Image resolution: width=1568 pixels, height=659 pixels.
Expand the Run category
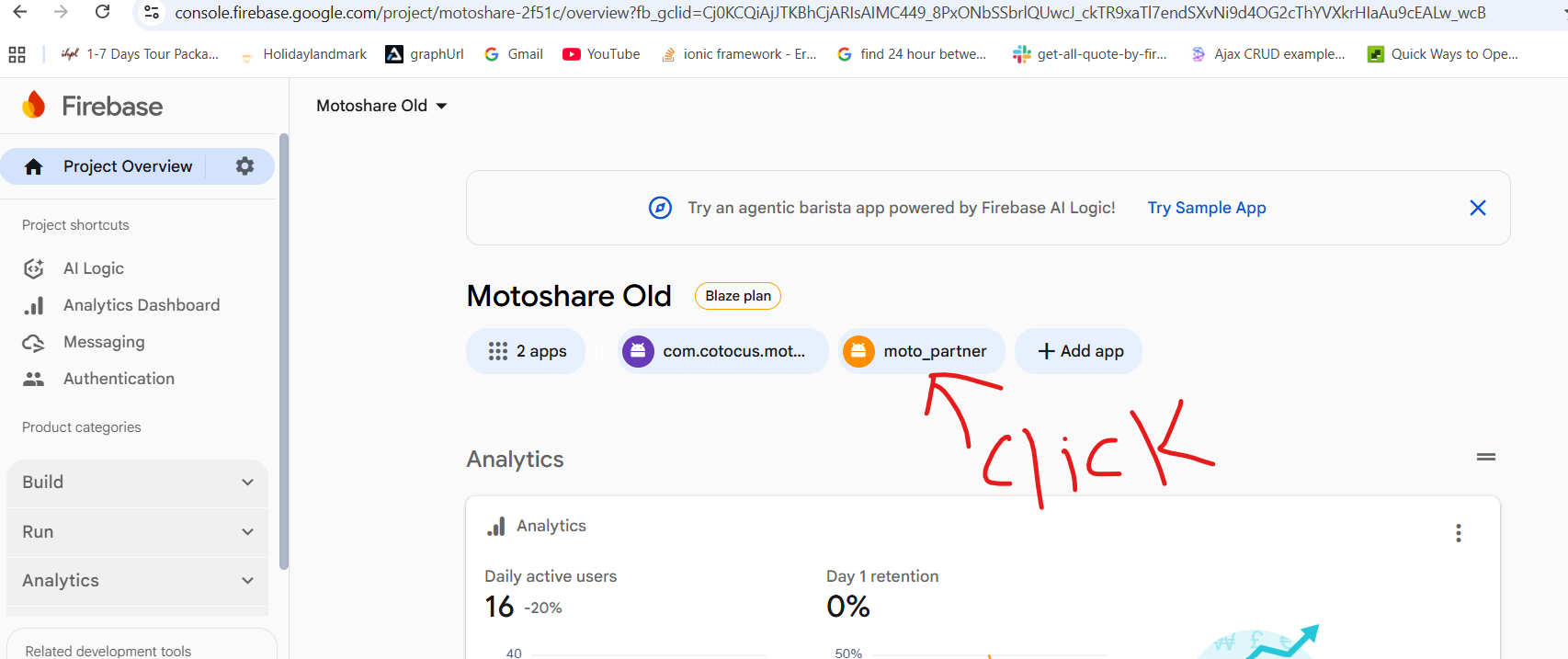[x=138, y=532]
